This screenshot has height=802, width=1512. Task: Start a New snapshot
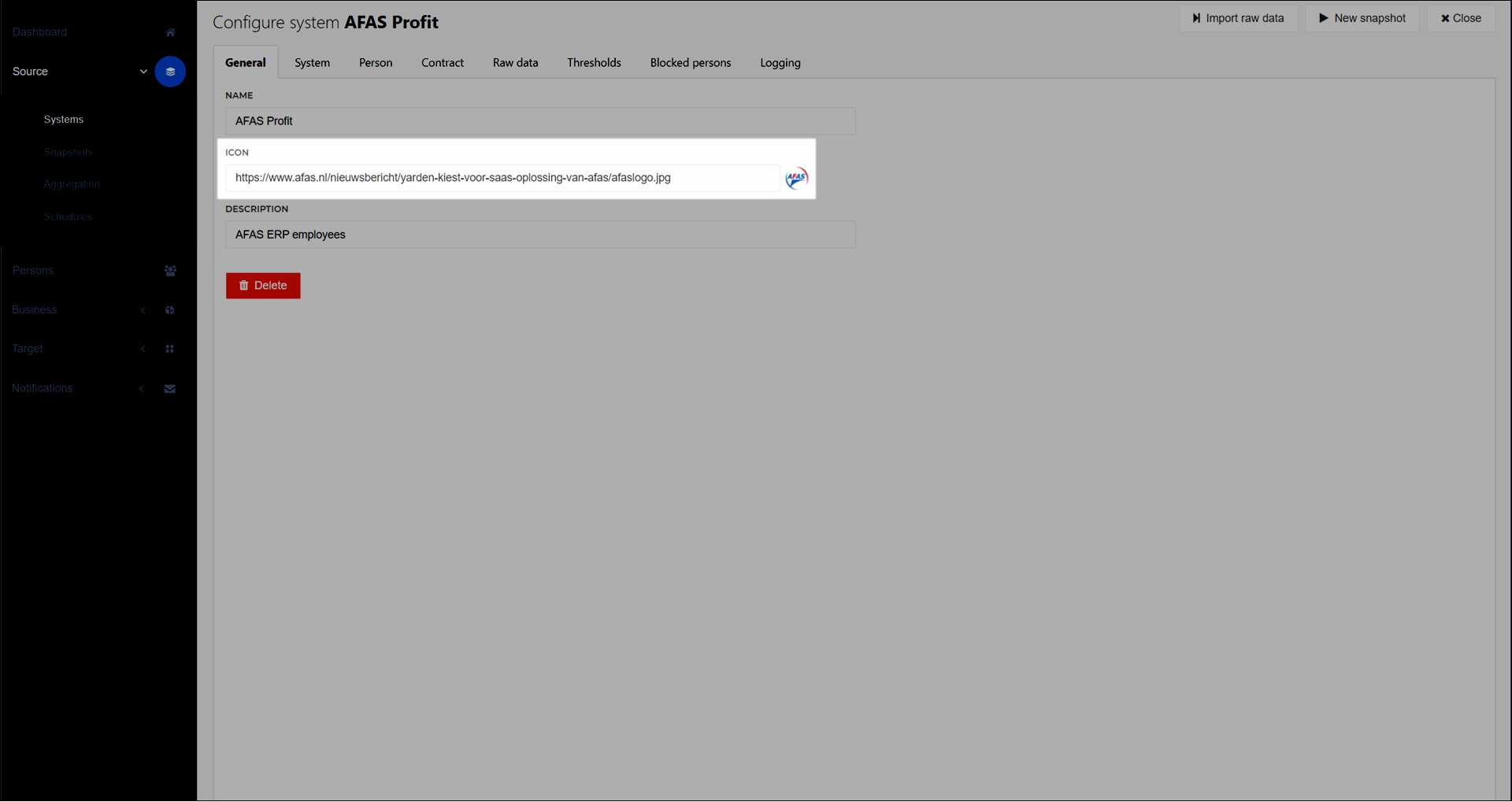click(1362, 18)
